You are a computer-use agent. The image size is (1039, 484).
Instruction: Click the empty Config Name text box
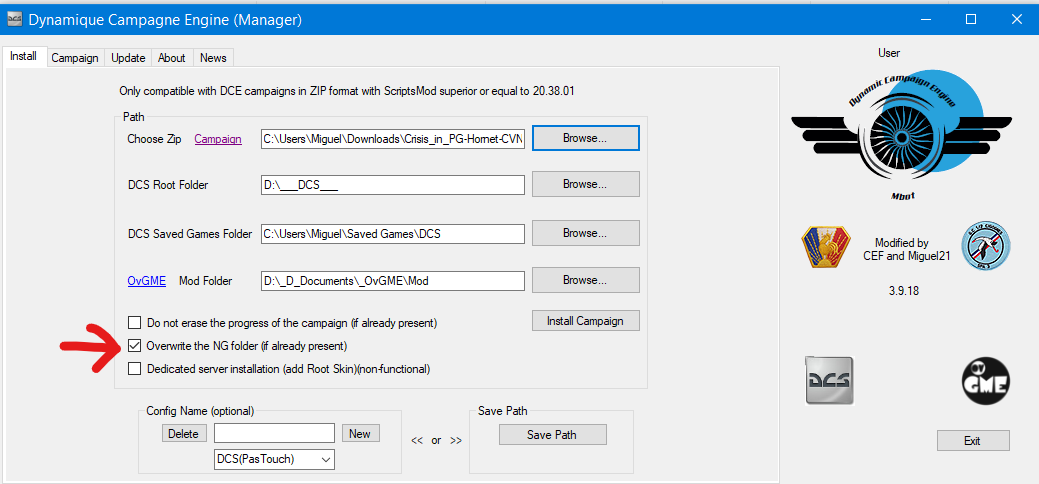(x=274, y=434)
